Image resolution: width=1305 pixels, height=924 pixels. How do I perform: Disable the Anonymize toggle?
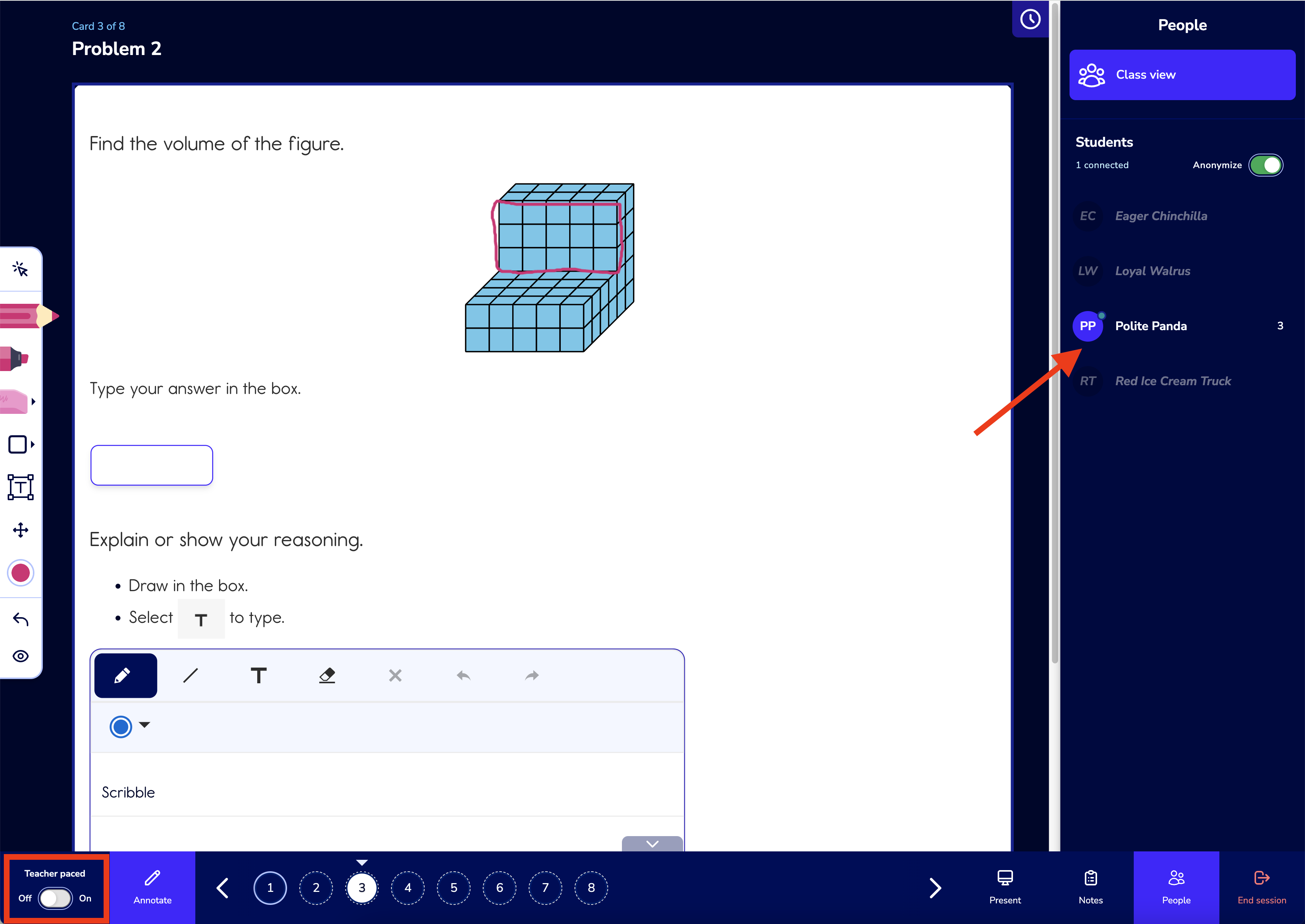coord(1266,165)
